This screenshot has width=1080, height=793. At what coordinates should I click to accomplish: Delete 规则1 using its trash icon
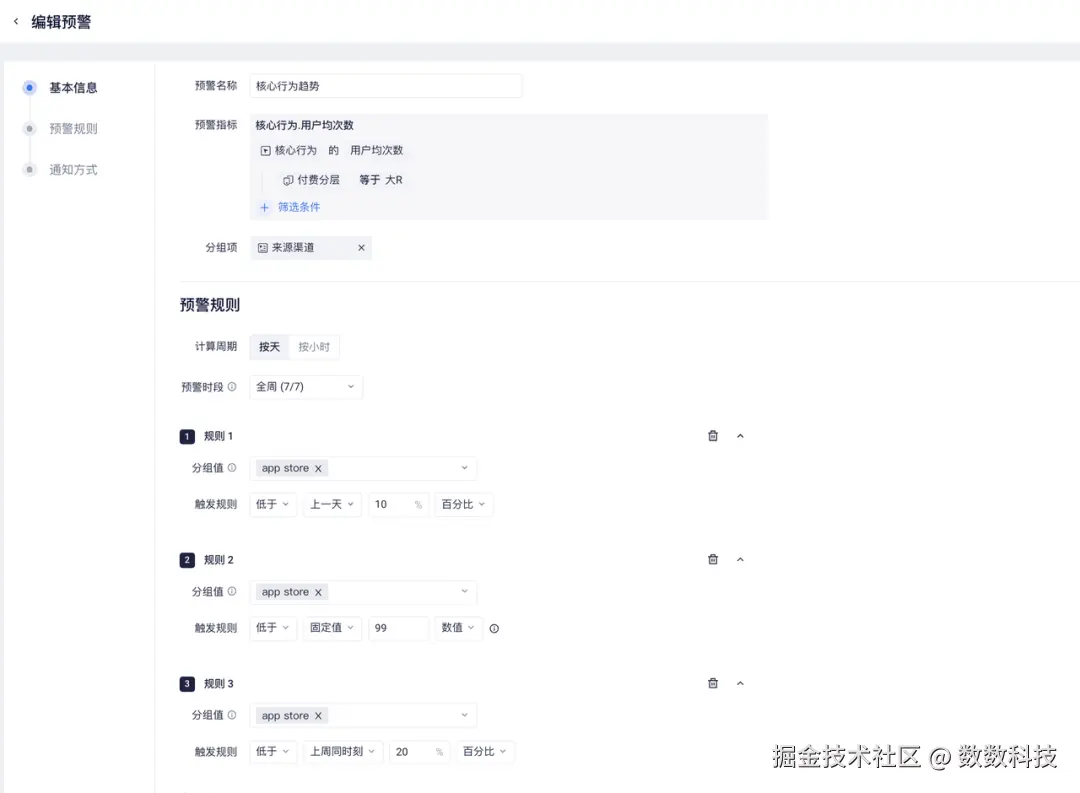(x=713, y=435)
